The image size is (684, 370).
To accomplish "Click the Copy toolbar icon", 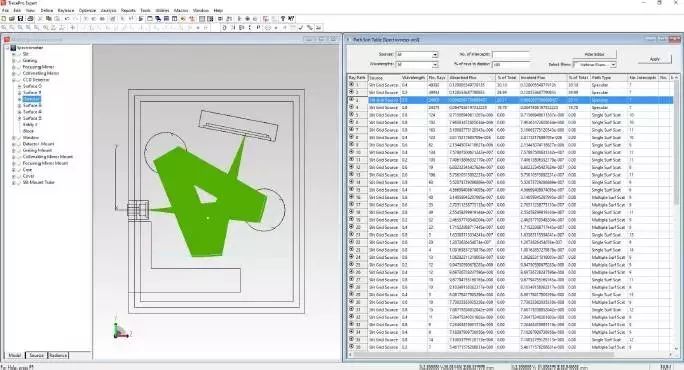I will [48, 19].
